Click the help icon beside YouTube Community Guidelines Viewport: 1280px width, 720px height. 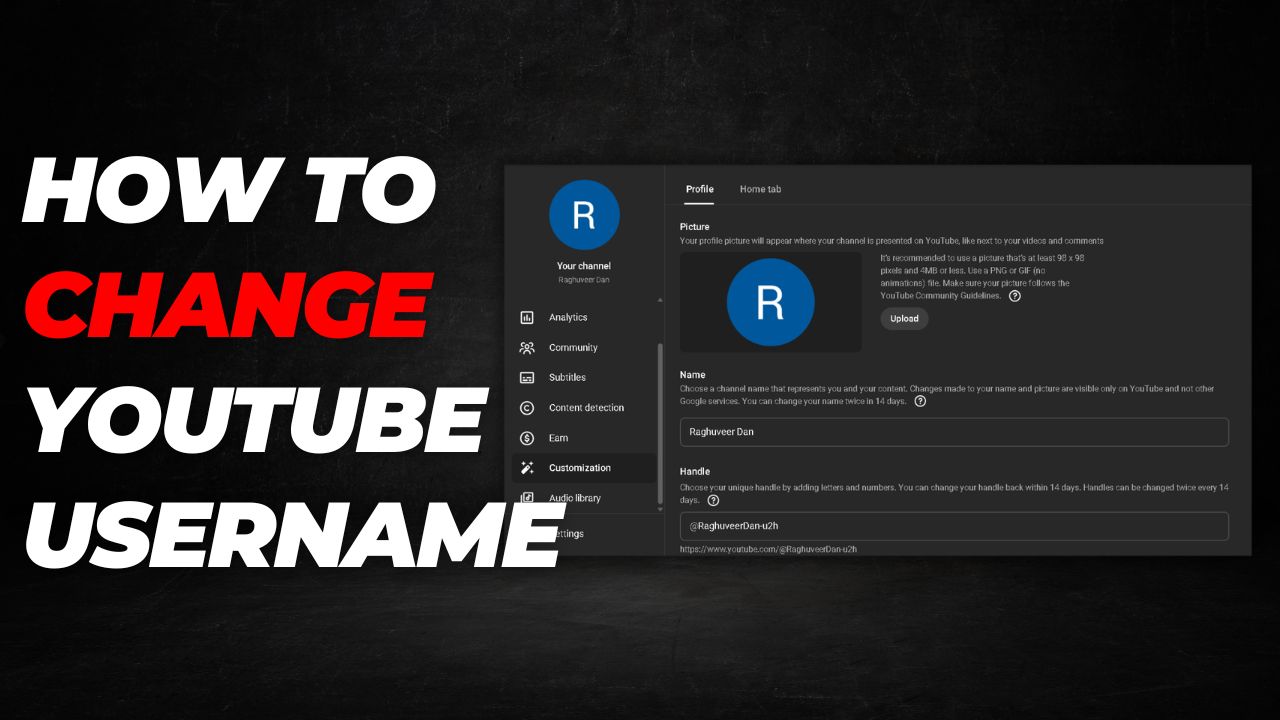(1015, 296)
